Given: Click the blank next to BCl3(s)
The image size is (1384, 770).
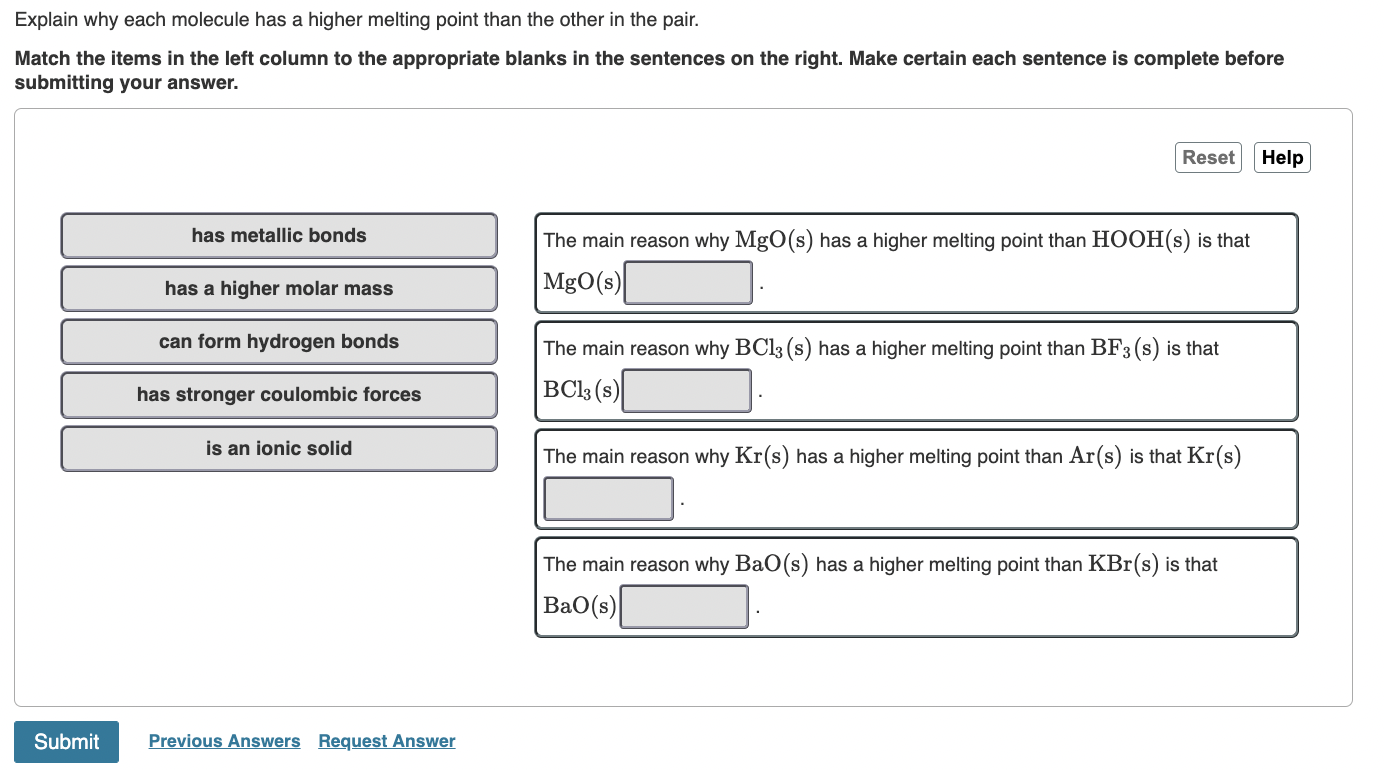Looking at the screenshot, I should 687,391.
